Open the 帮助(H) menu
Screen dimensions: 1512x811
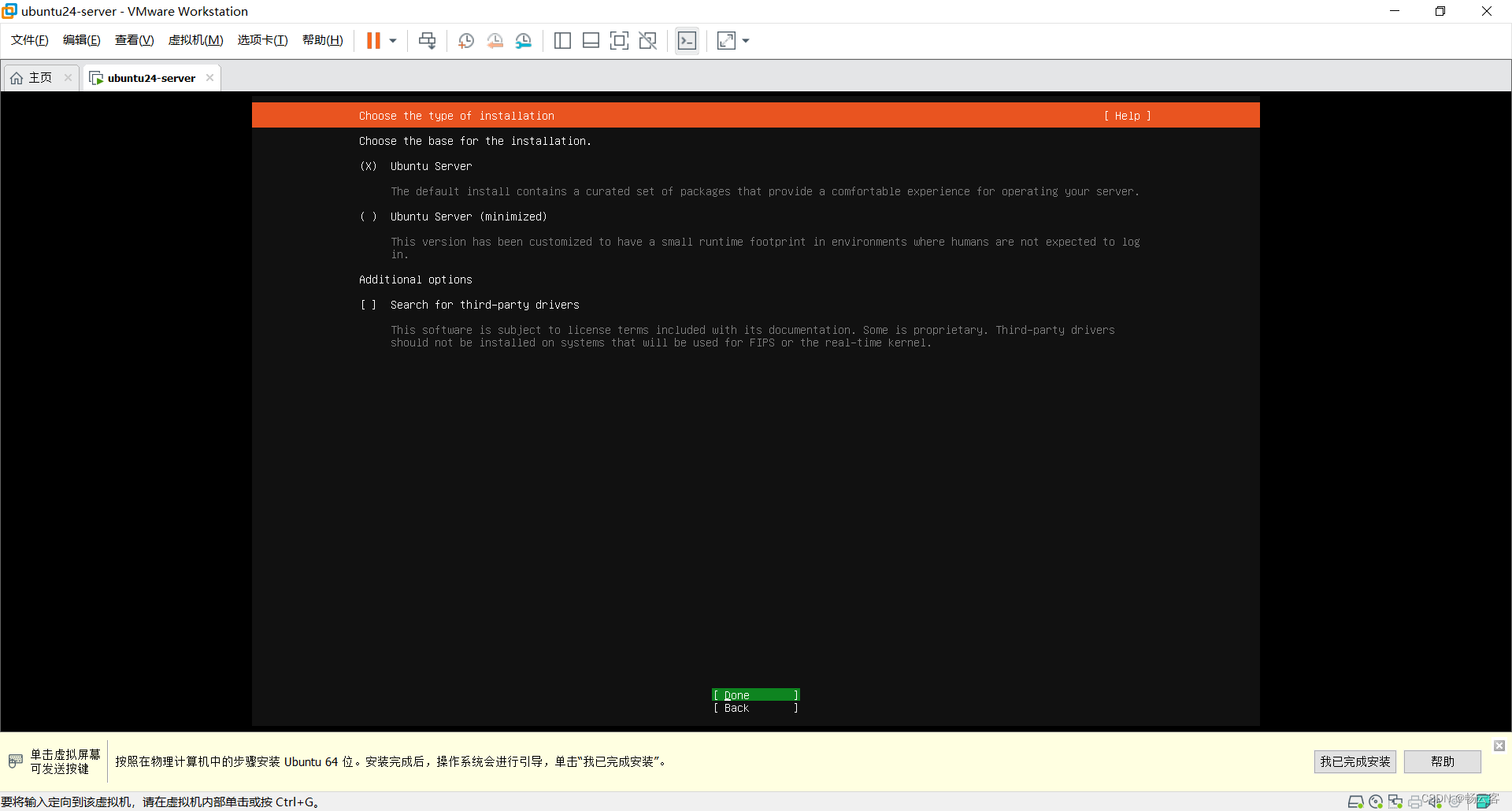tap(323, 40)
